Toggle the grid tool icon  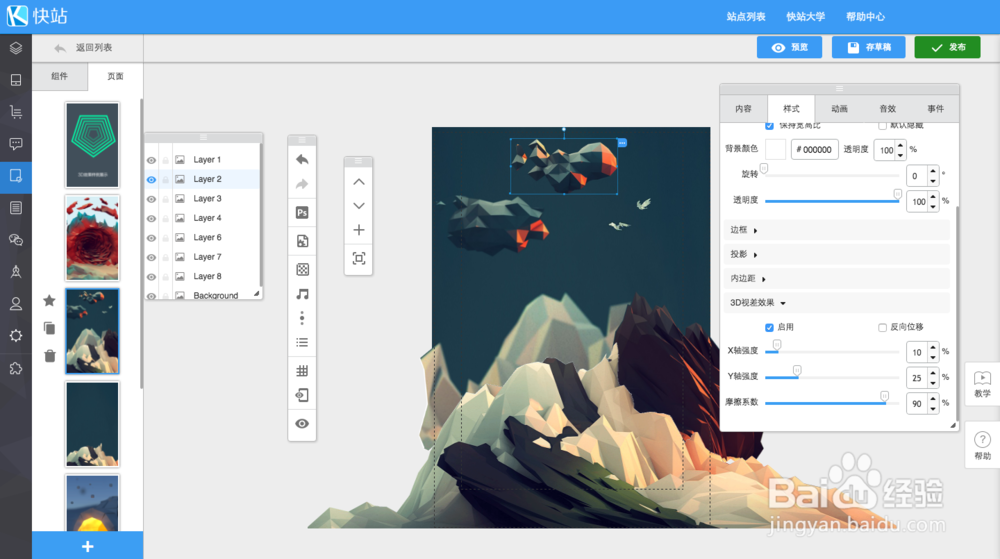coord(302,371)
